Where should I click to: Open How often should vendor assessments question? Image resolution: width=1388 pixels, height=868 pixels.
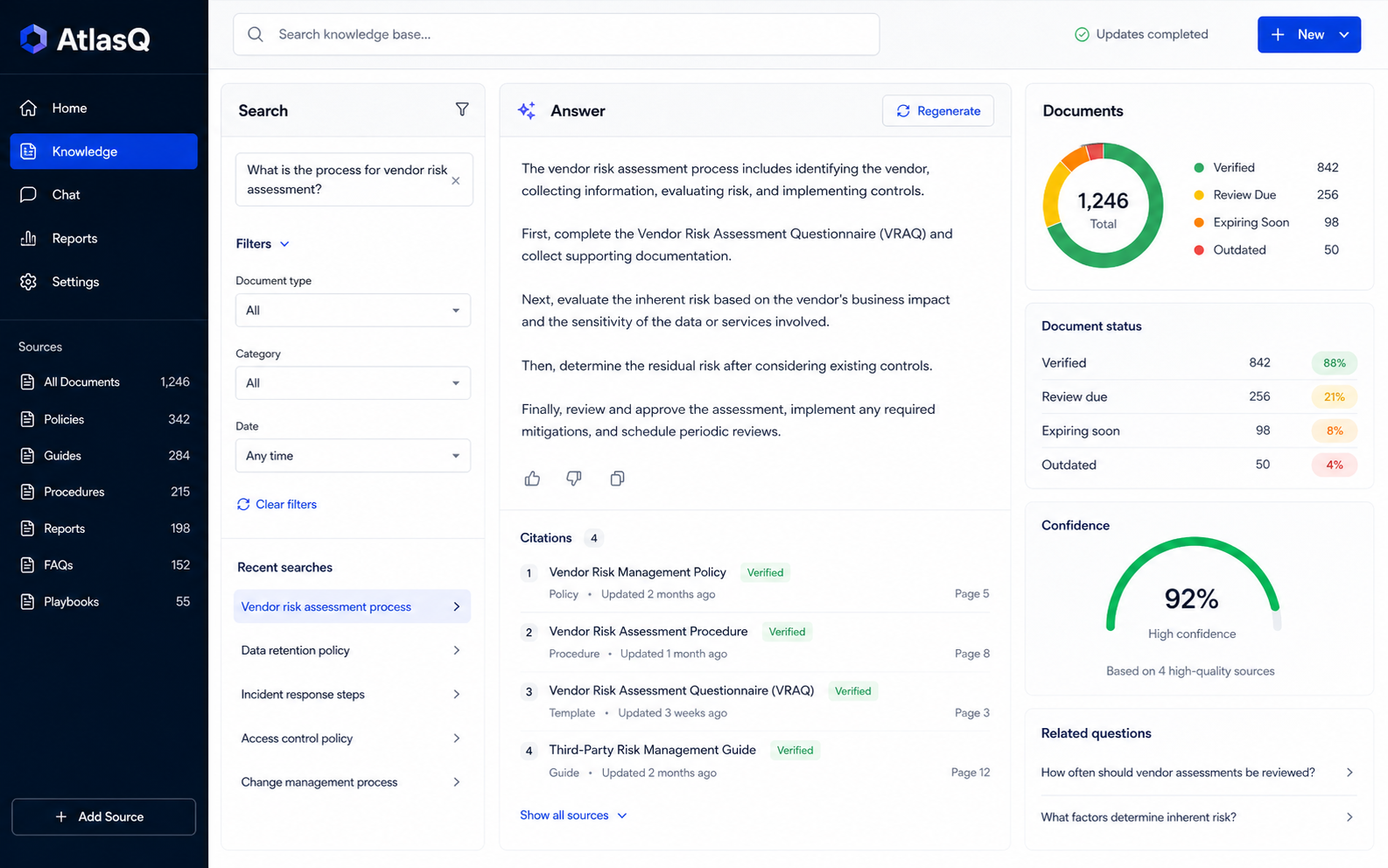(1198, 773)
